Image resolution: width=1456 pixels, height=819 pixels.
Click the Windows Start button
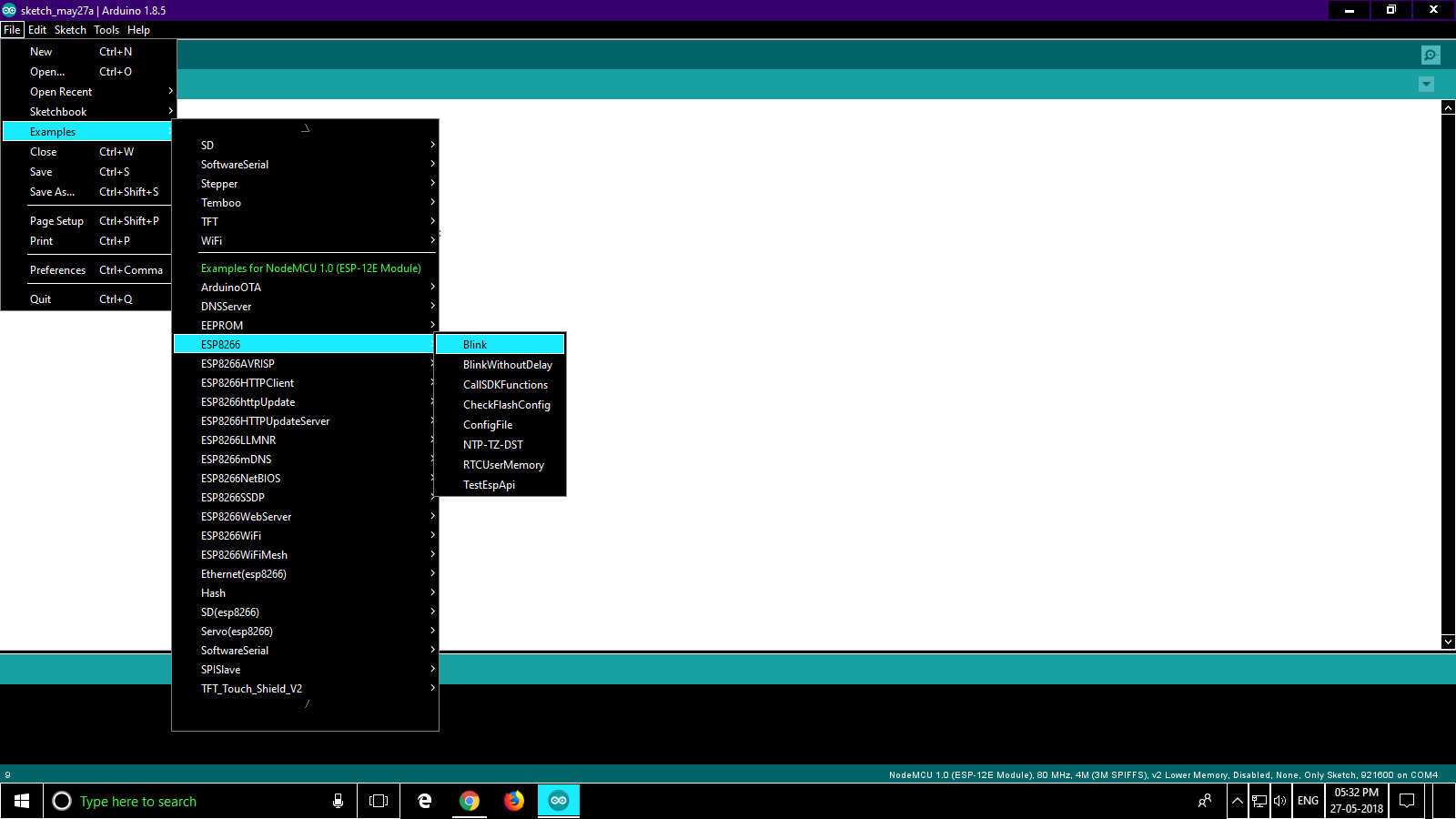click(22, 801)
